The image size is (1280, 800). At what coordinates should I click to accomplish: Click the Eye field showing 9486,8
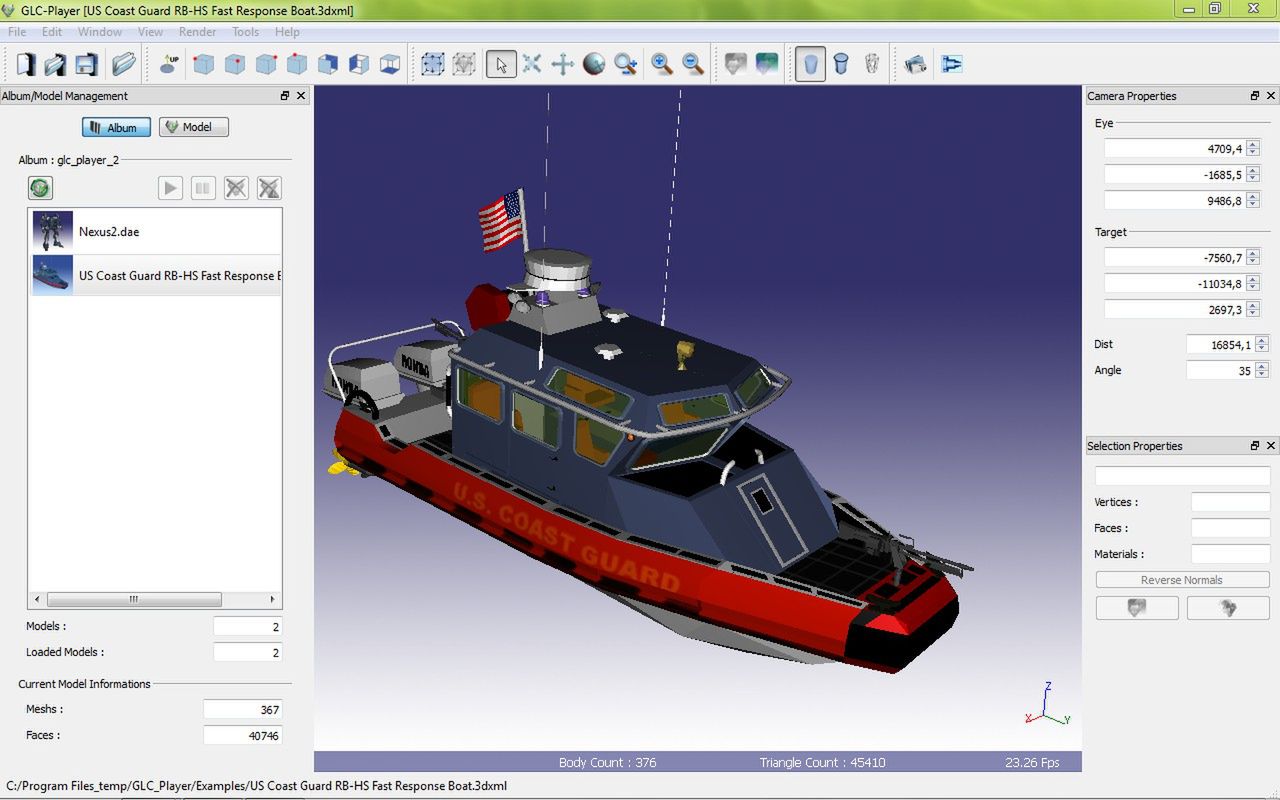click(x=1174, y=201)
